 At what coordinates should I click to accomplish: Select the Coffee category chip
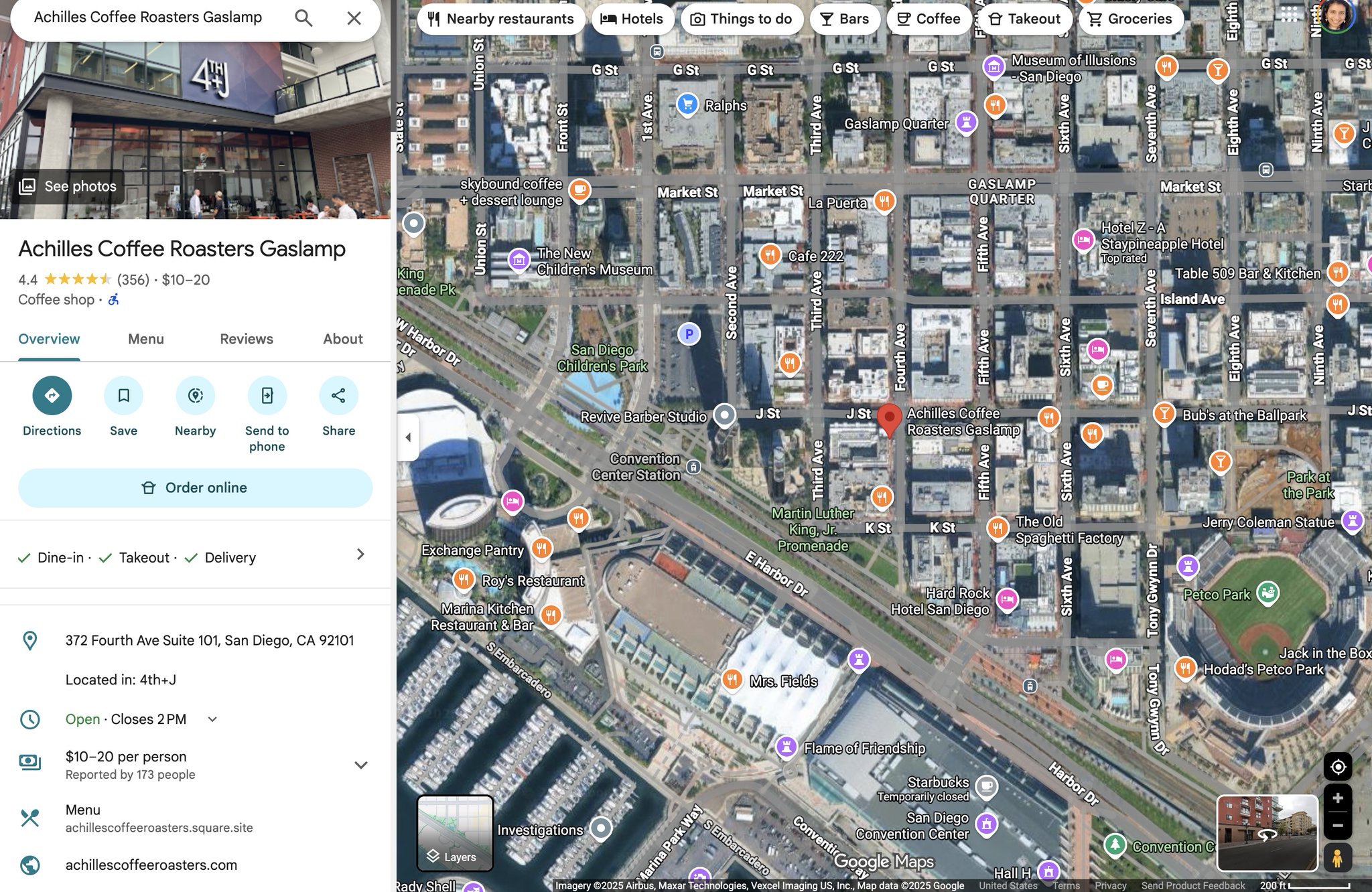[929, 19]
